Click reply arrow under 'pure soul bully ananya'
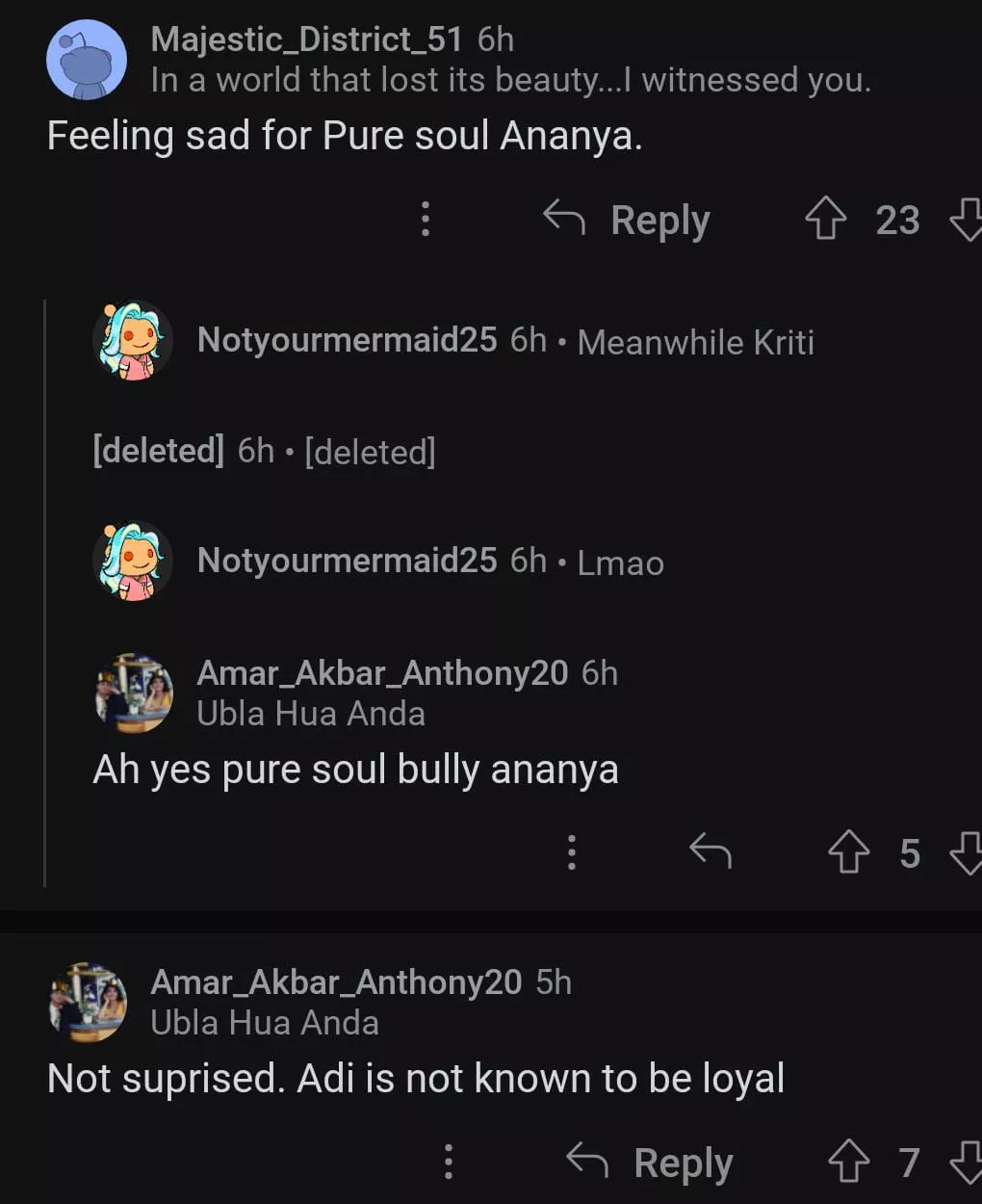 pos(711,851)
